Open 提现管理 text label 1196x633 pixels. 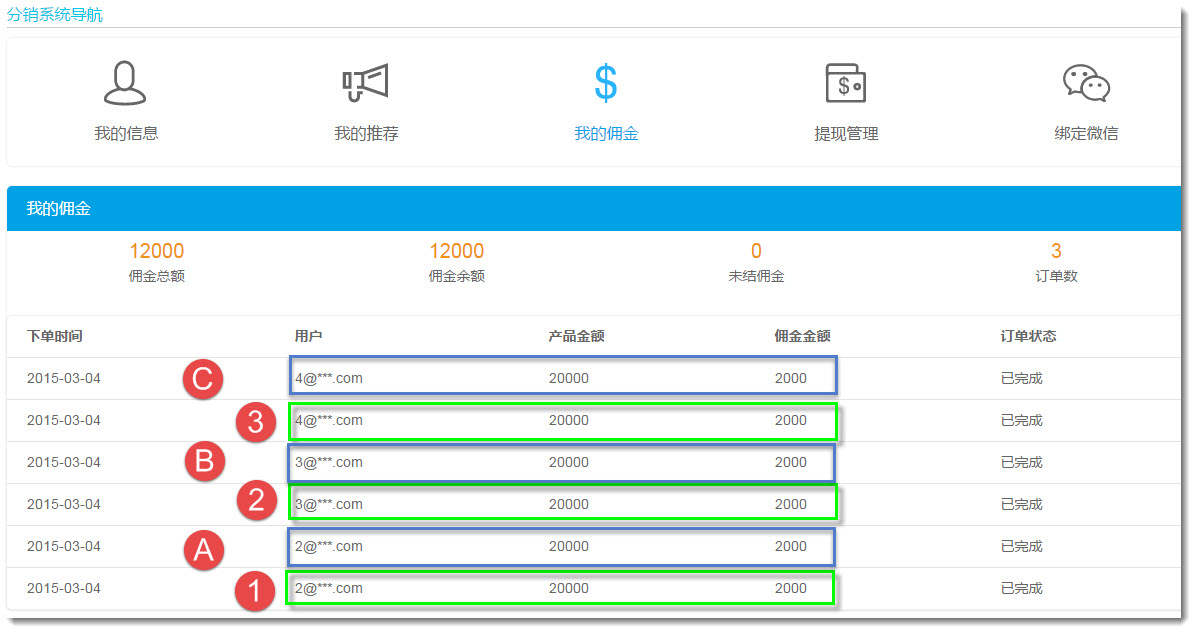point(846,133)
